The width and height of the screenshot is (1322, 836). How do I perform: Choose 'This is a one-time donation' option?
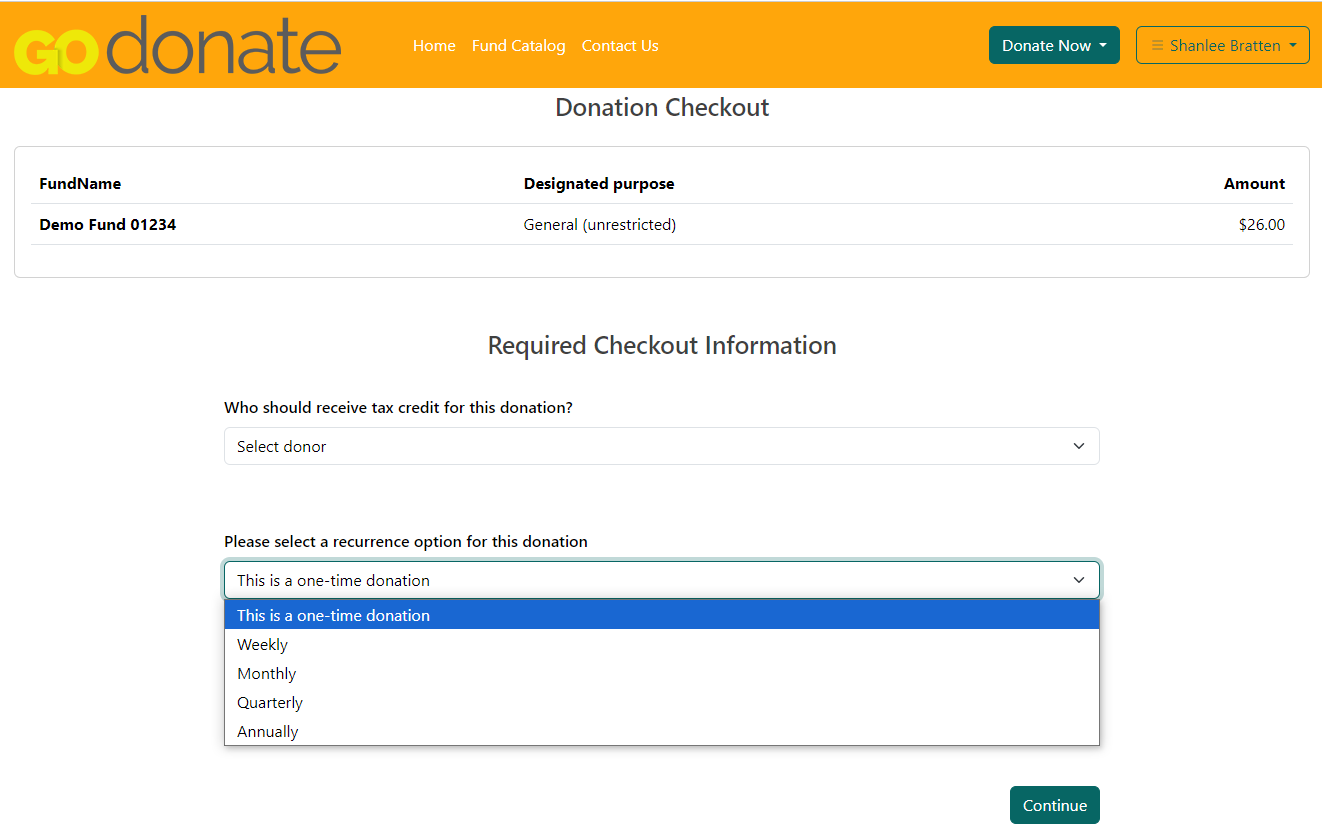click(661, 615)
